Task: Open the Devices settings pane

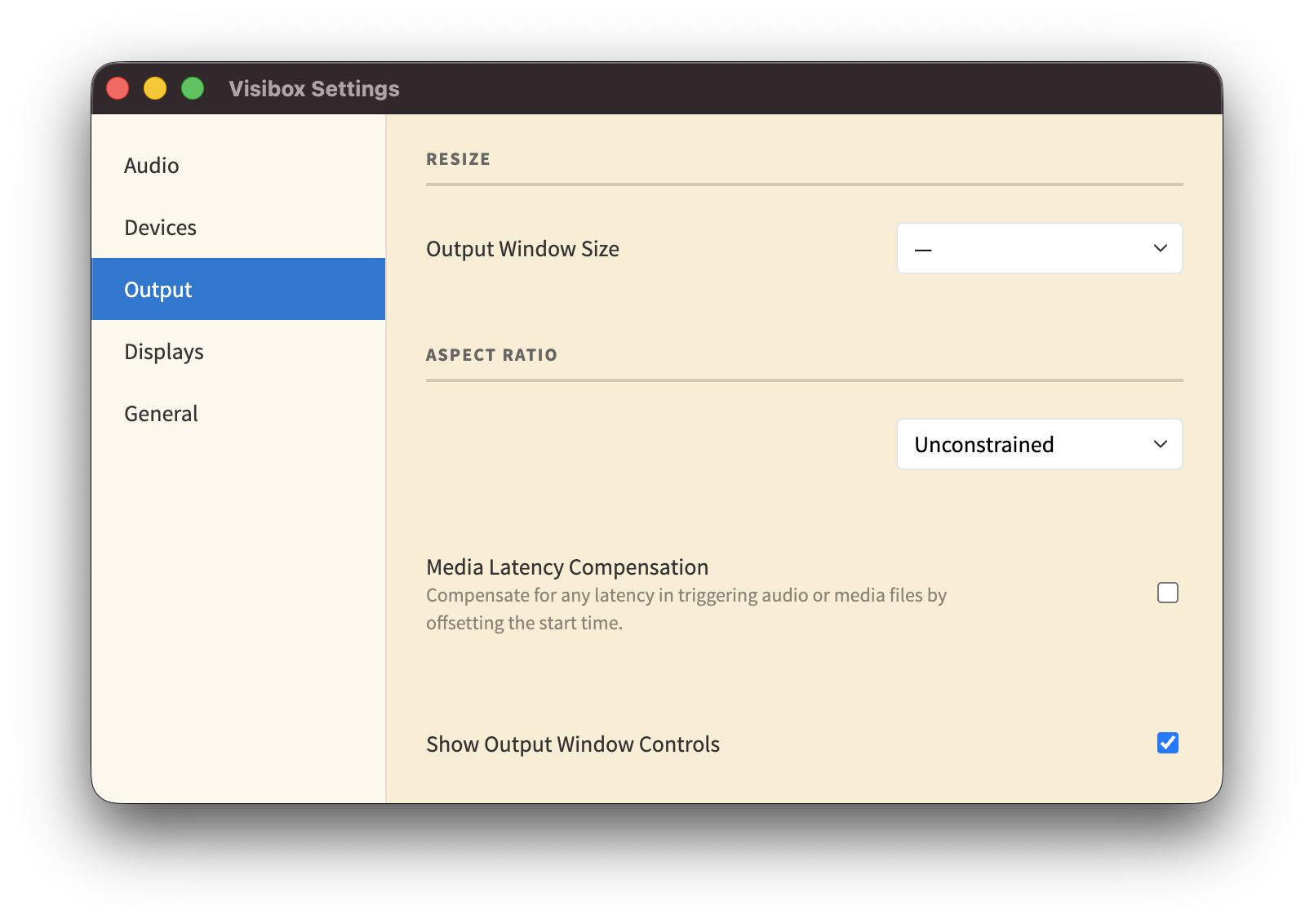Action: tap(160, 227)
